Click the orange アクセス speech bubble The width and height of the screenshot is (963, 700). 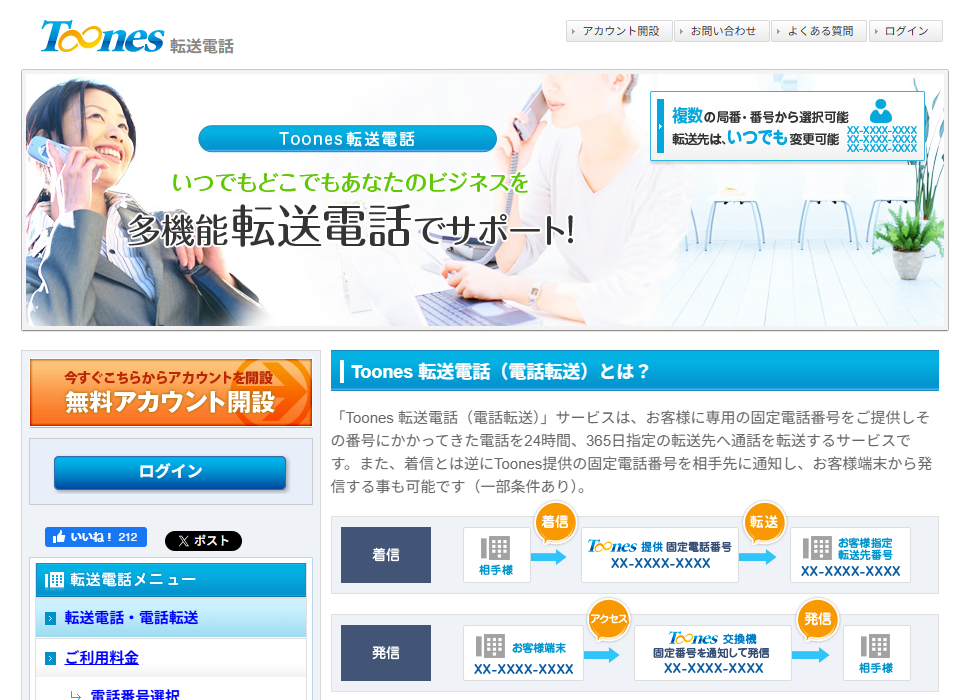coord(608,619)
